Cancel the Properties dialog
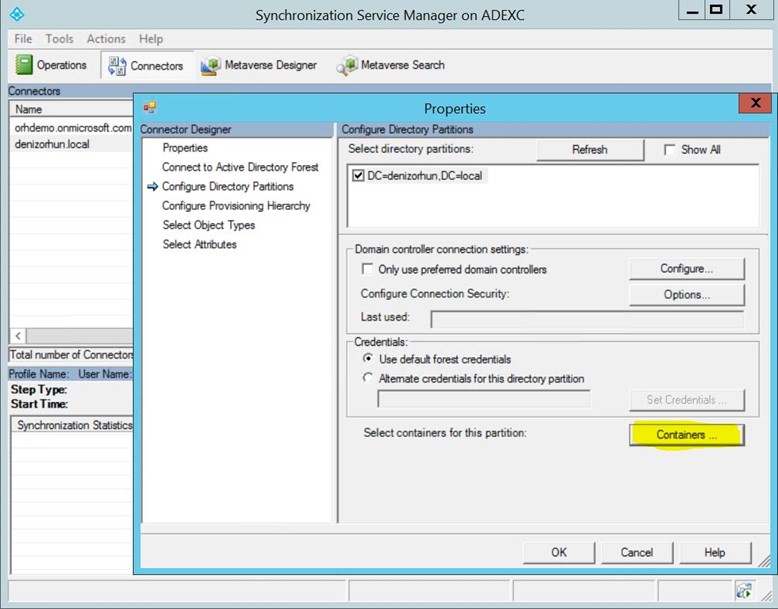This screenshot has height=609, width=778. 637,552
